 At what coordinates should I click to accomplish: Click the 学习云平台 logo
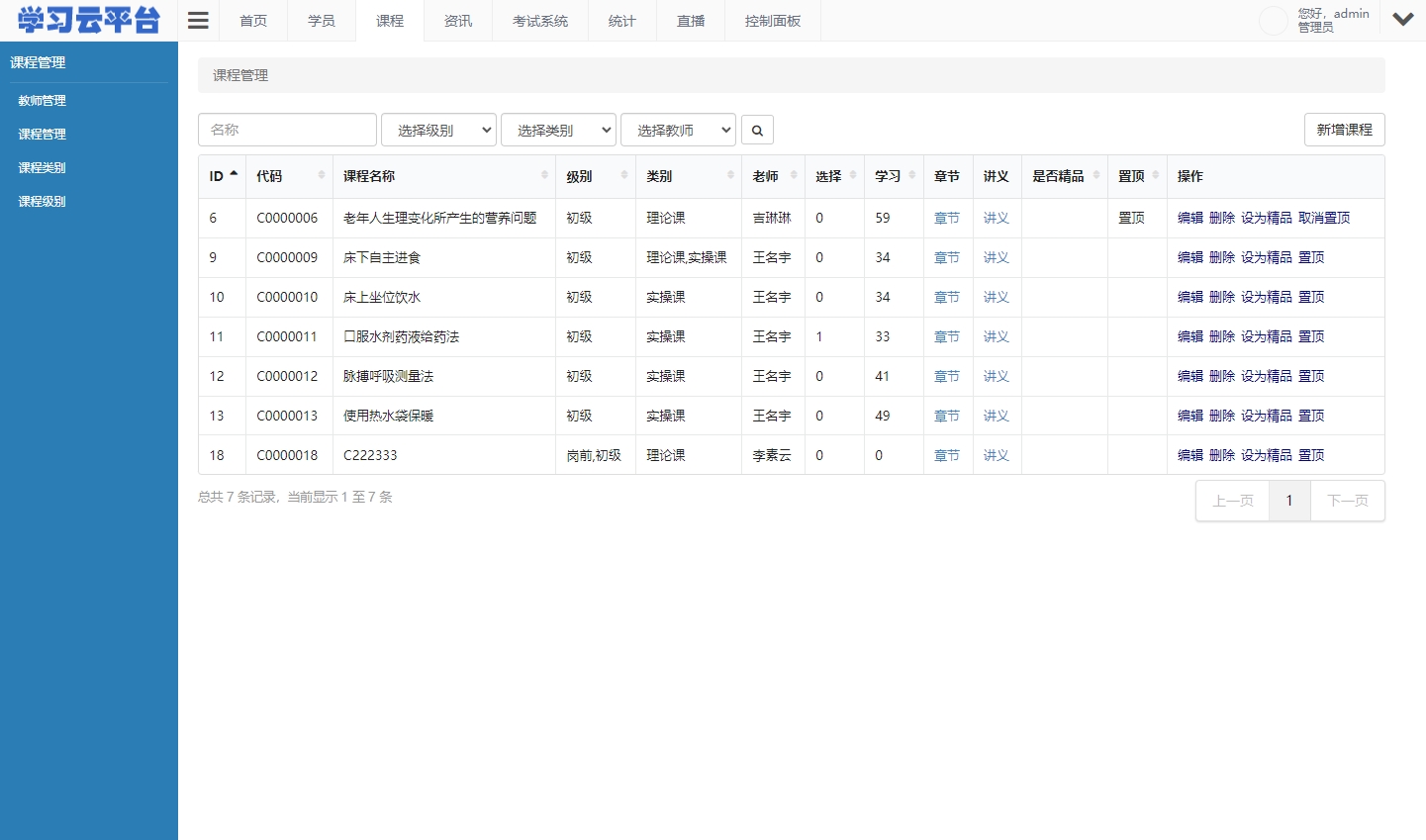(x=87, y=20)
